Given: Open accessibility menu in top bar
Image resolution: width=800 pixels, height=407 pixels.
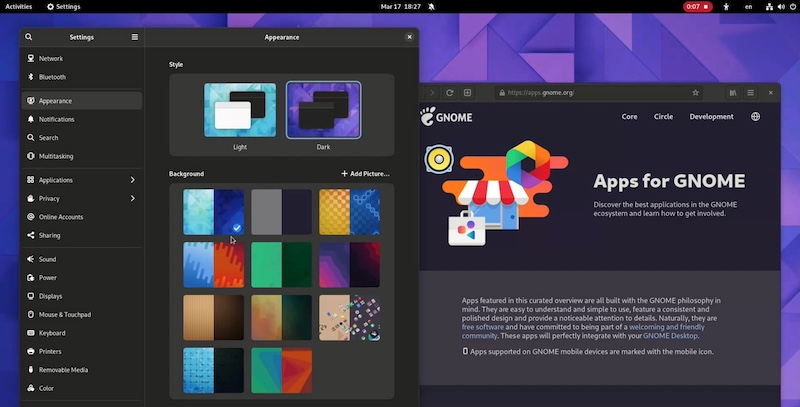Looking at the screenshot, I should click(x=726, y=7).
